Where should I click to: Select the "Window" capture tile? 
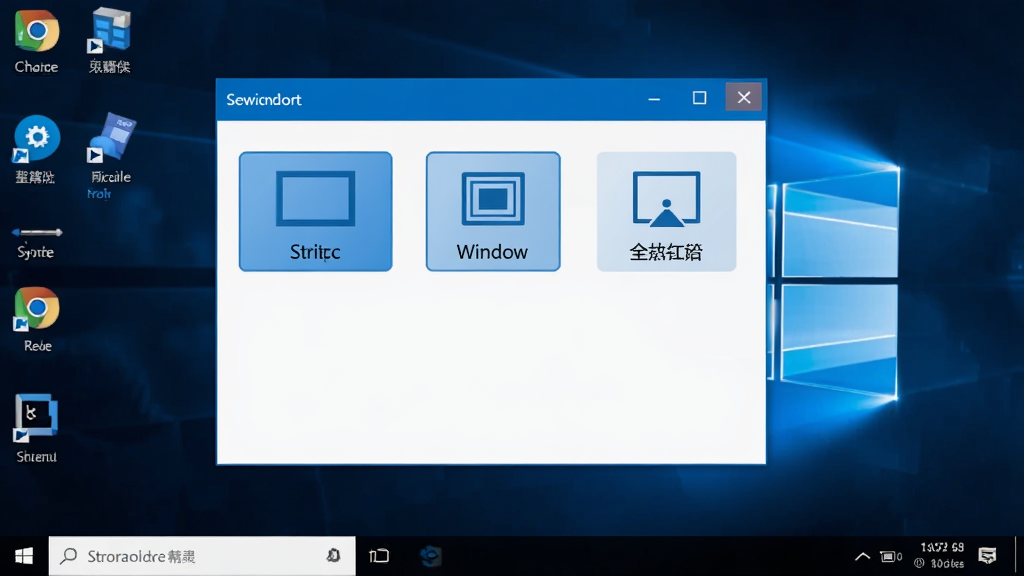point(493,211)
